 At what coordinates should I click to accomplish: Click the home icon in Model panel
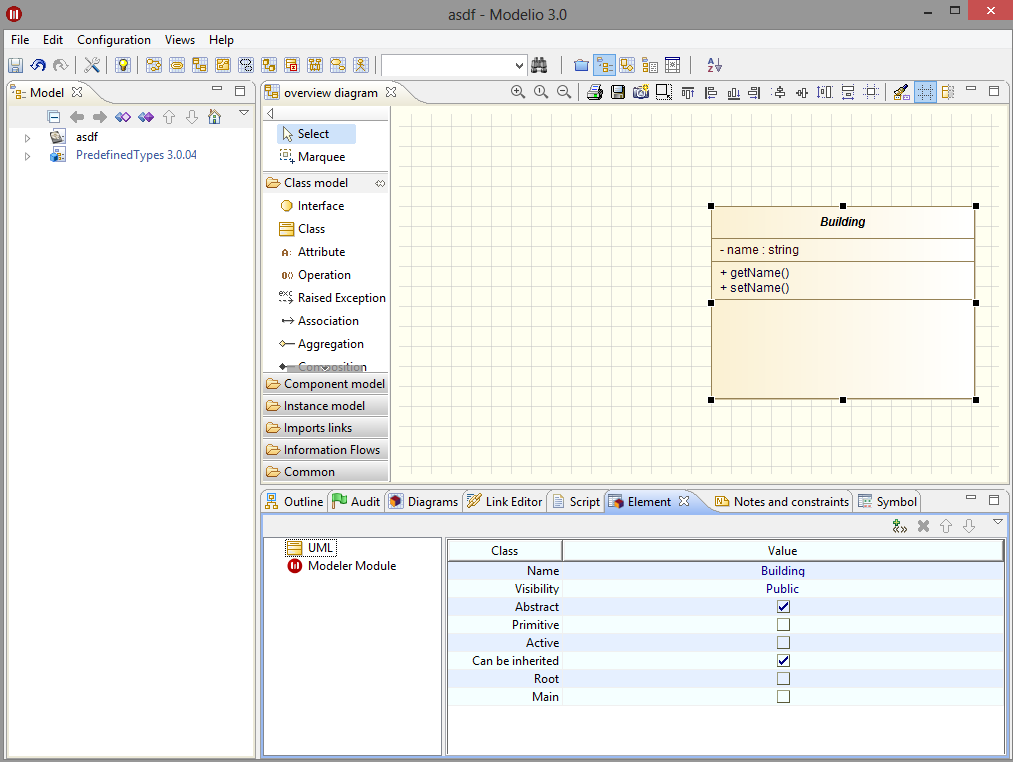point(214,117)
